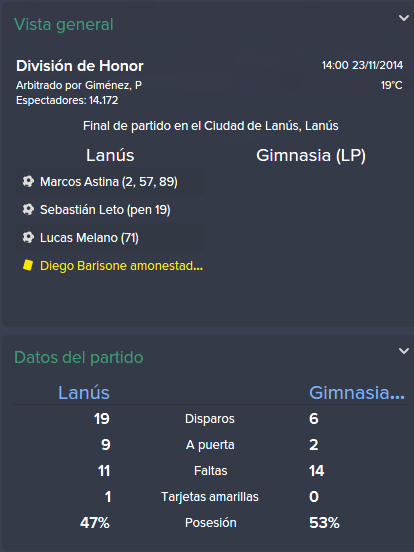Click the División de Honor competition title
The height and width of the screenshot is (552, 414).
(80, 66)
